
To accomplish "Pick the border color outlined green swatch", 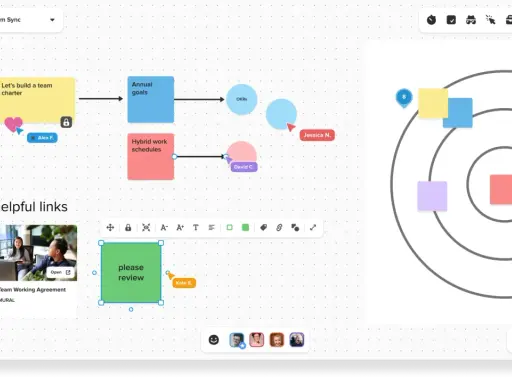I will tap(229, 228).
